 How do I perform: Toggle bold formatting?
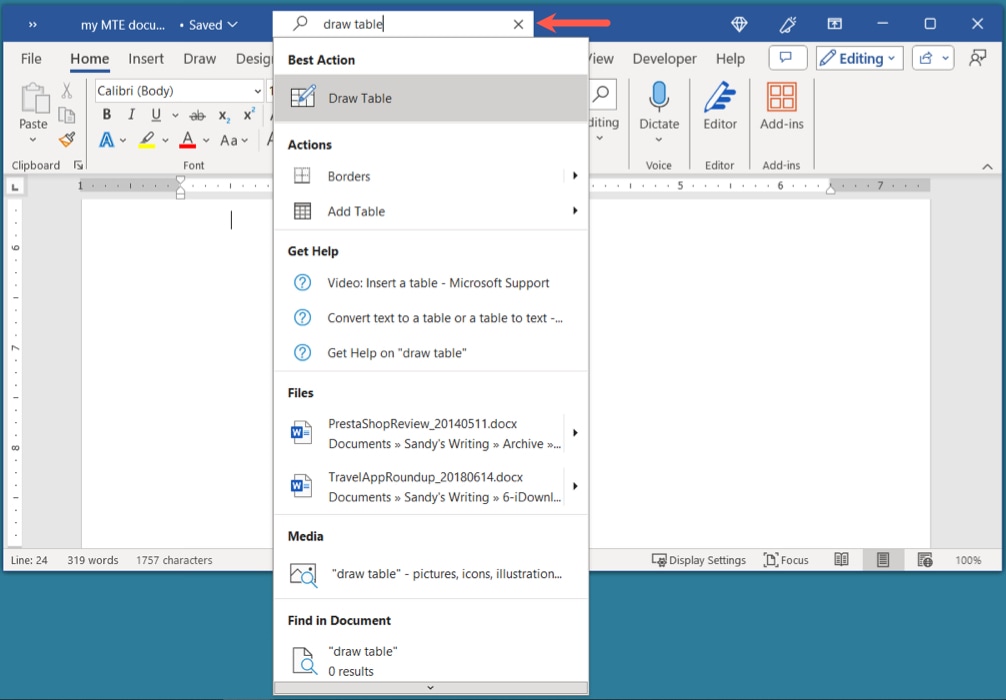(x=106, y=115)
